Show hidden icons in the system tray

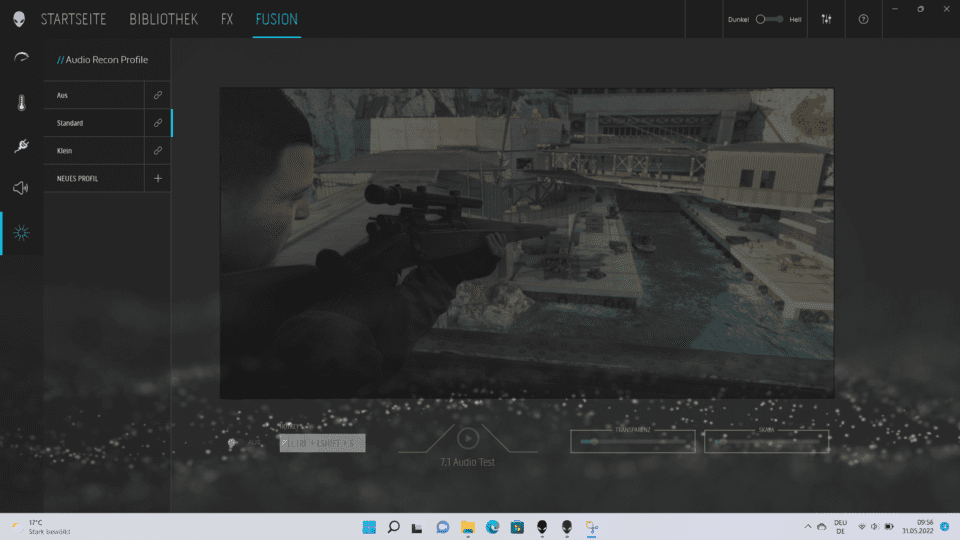808,527
